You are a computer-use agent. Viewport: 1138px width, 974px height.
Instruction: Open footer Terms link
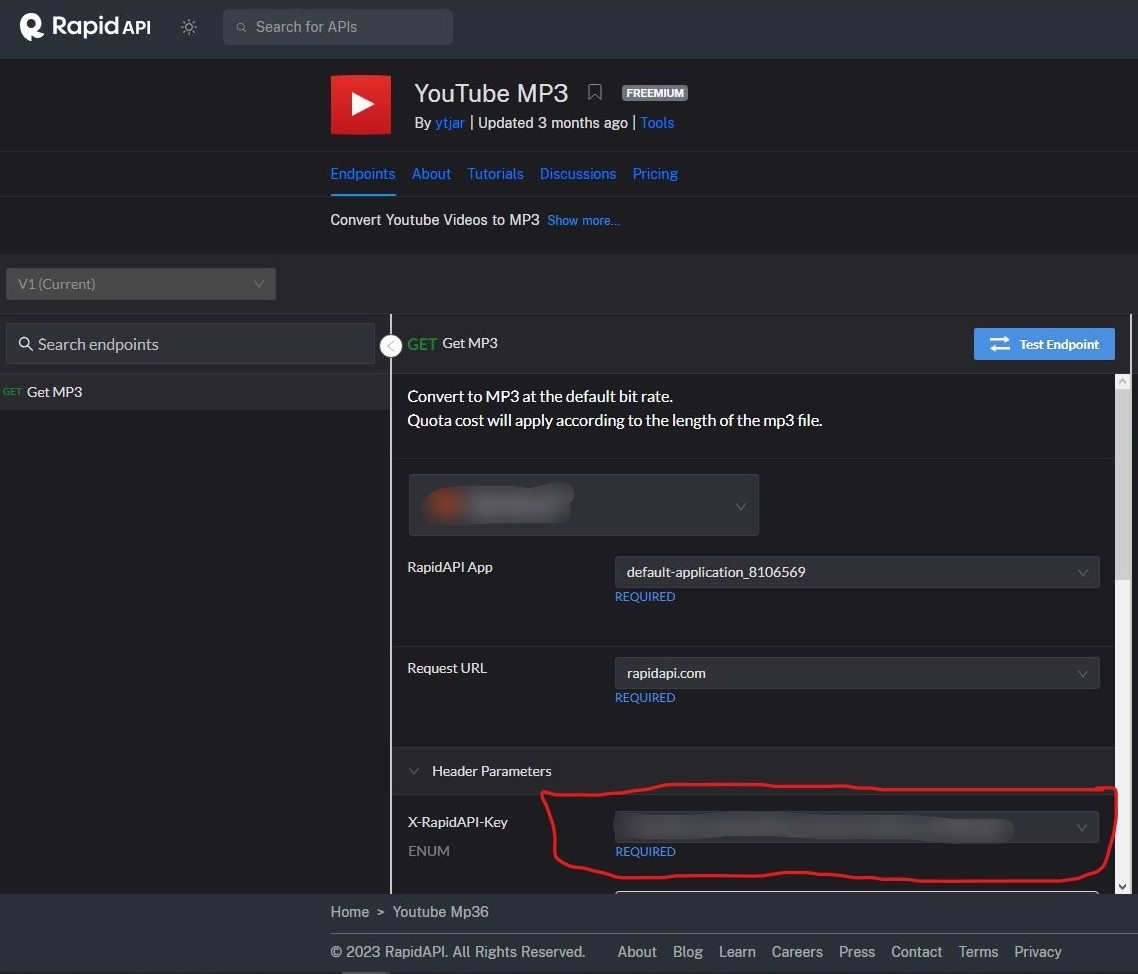pos(978,952)
